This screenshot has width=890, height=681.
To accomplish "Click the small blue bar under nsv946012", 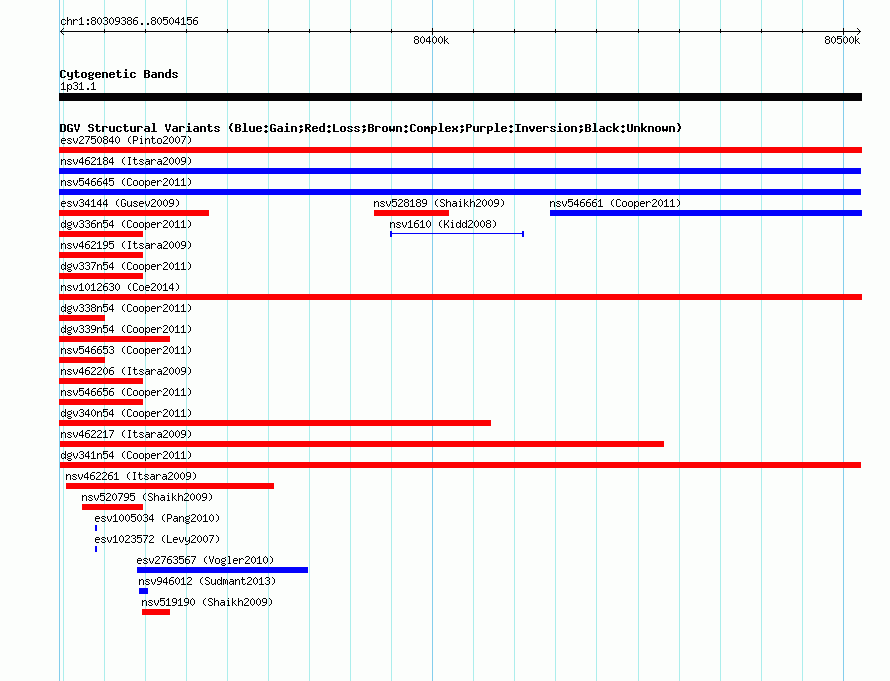I will pyautogui.click(x=144, y=591).
